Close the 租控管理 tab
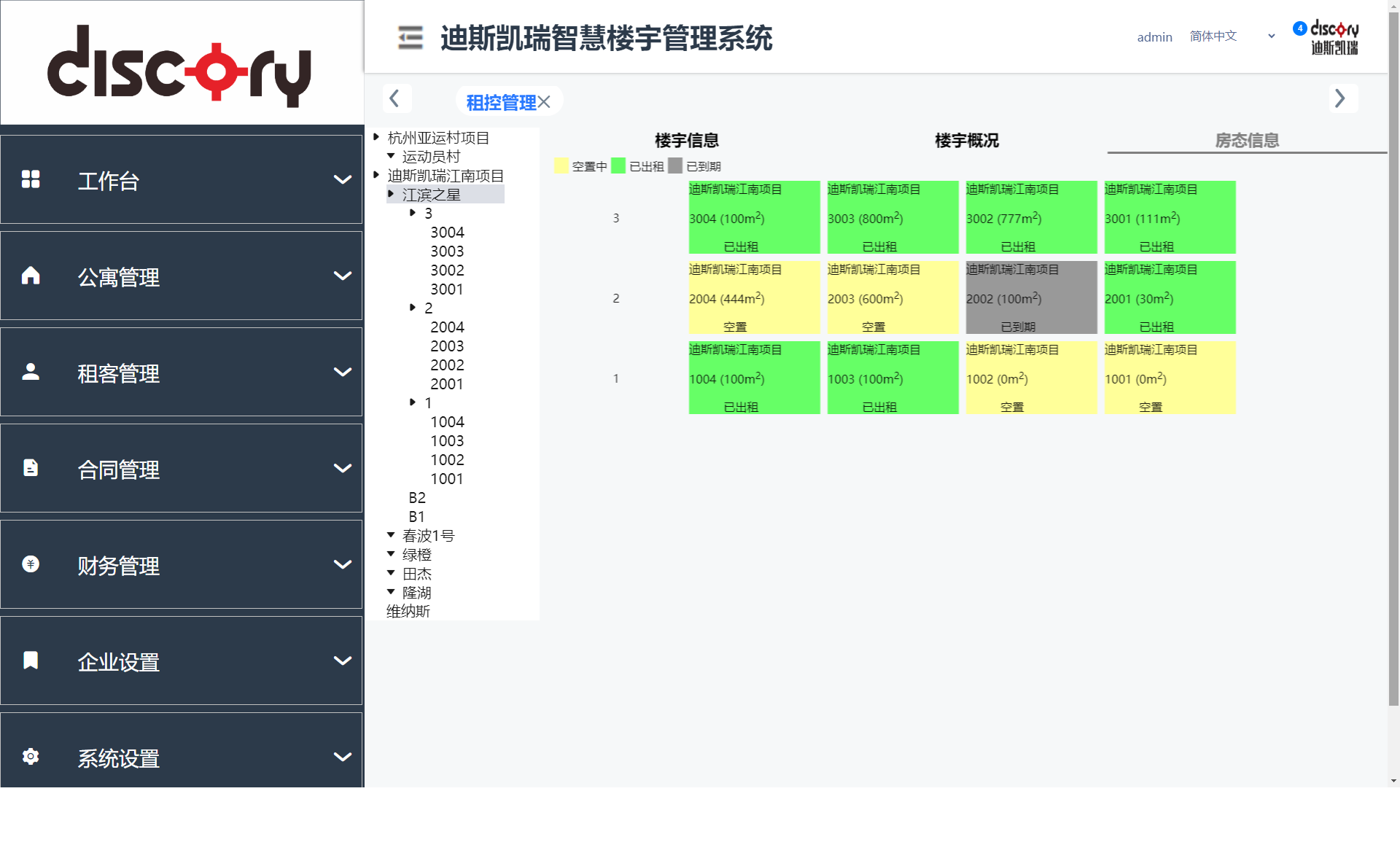This screenshot has height=861, width=1400. point(545,102)
